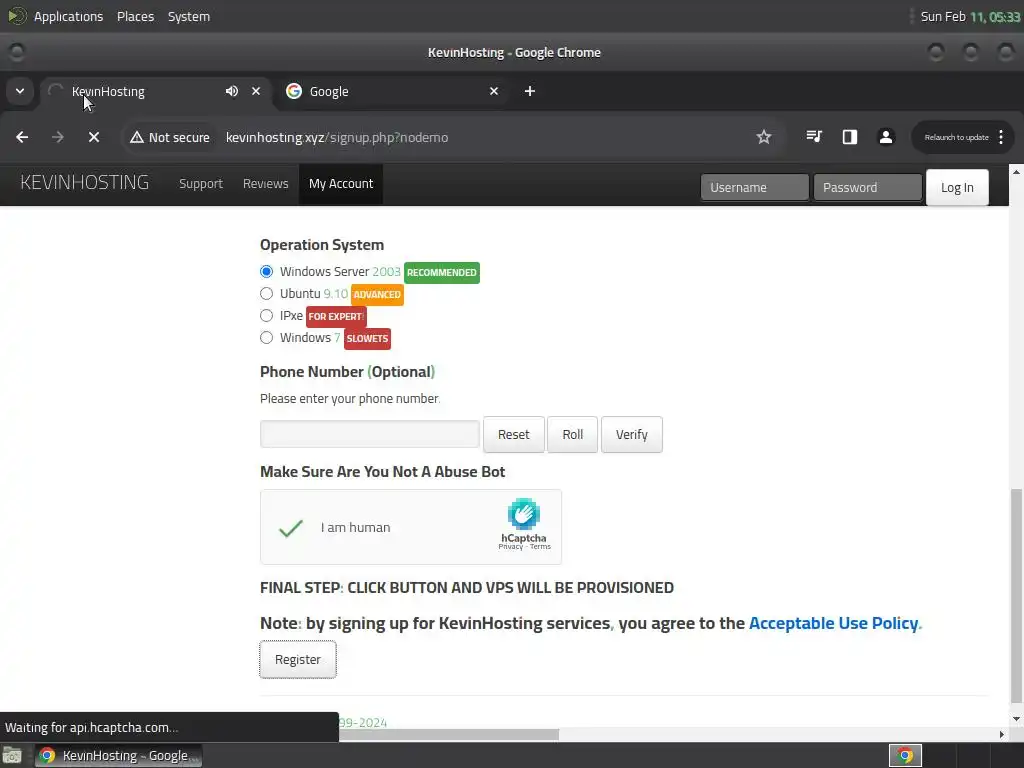Open the Places menu
This screenshot has width=1024, height=768.
point(135,16)
